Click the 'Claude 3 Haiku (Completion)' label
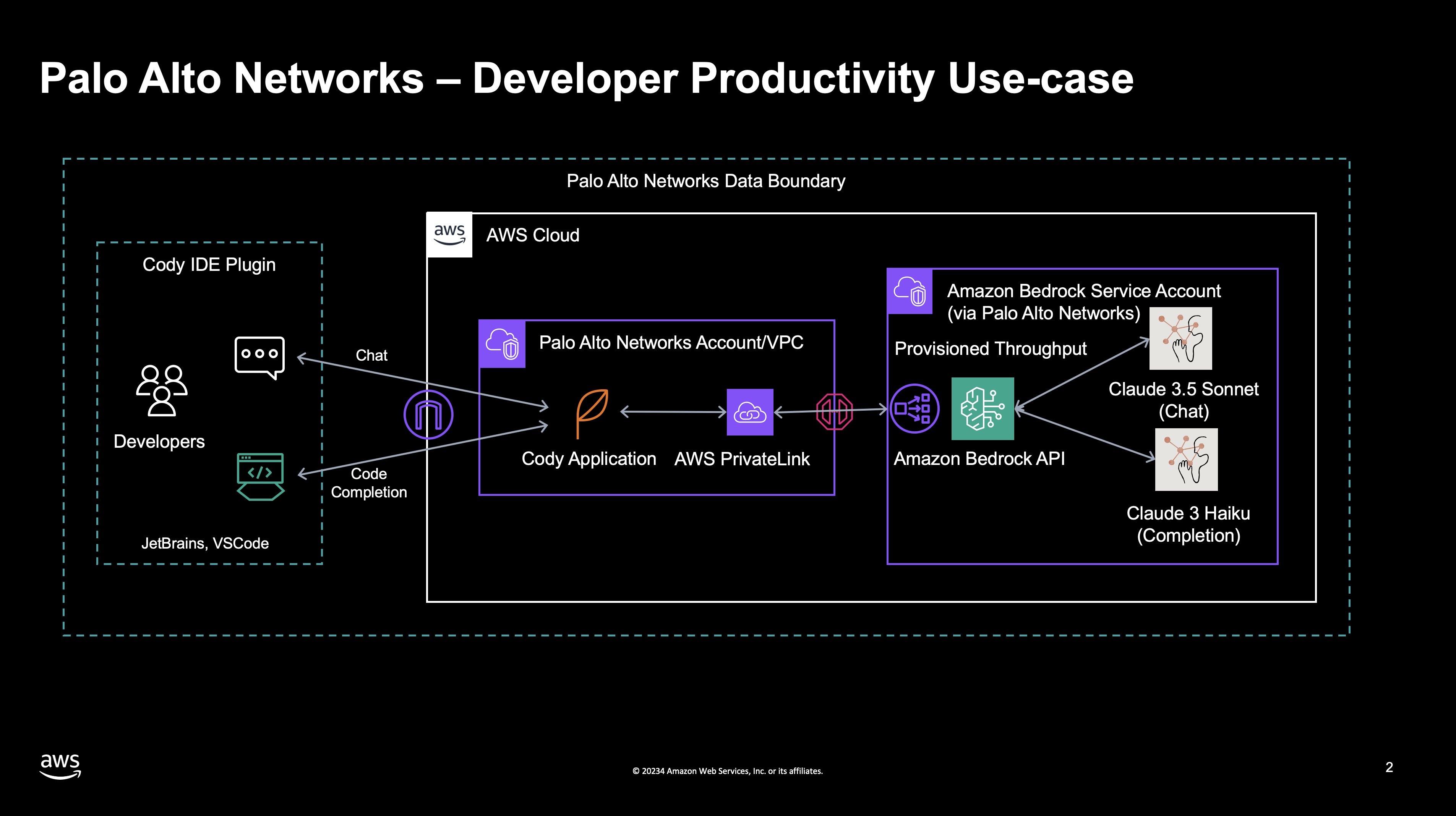This screenshot has height=816, width=1456. click(x=1188, y=525)
